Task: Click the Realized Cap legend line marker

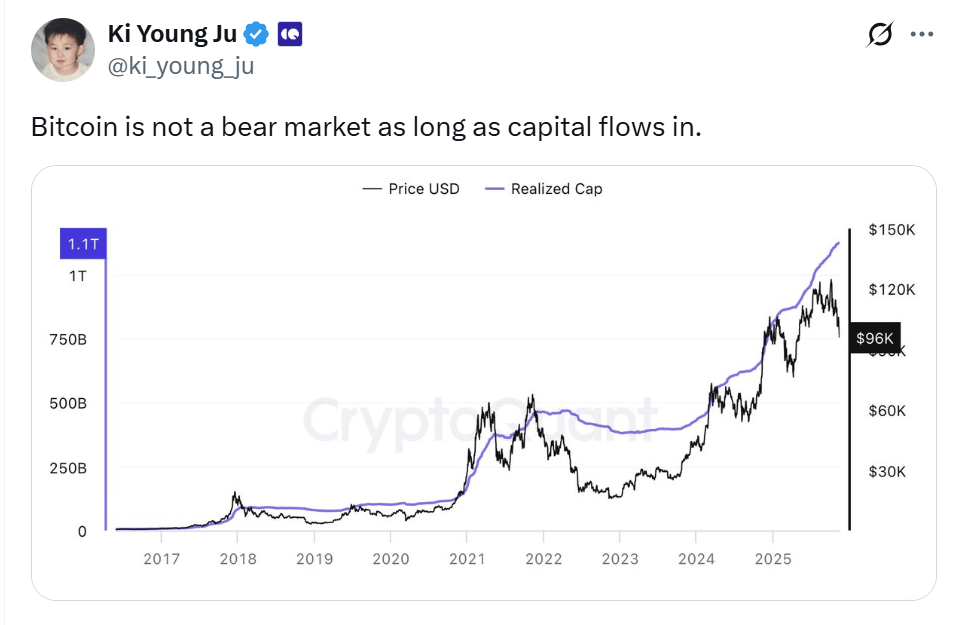Action: 492,188
